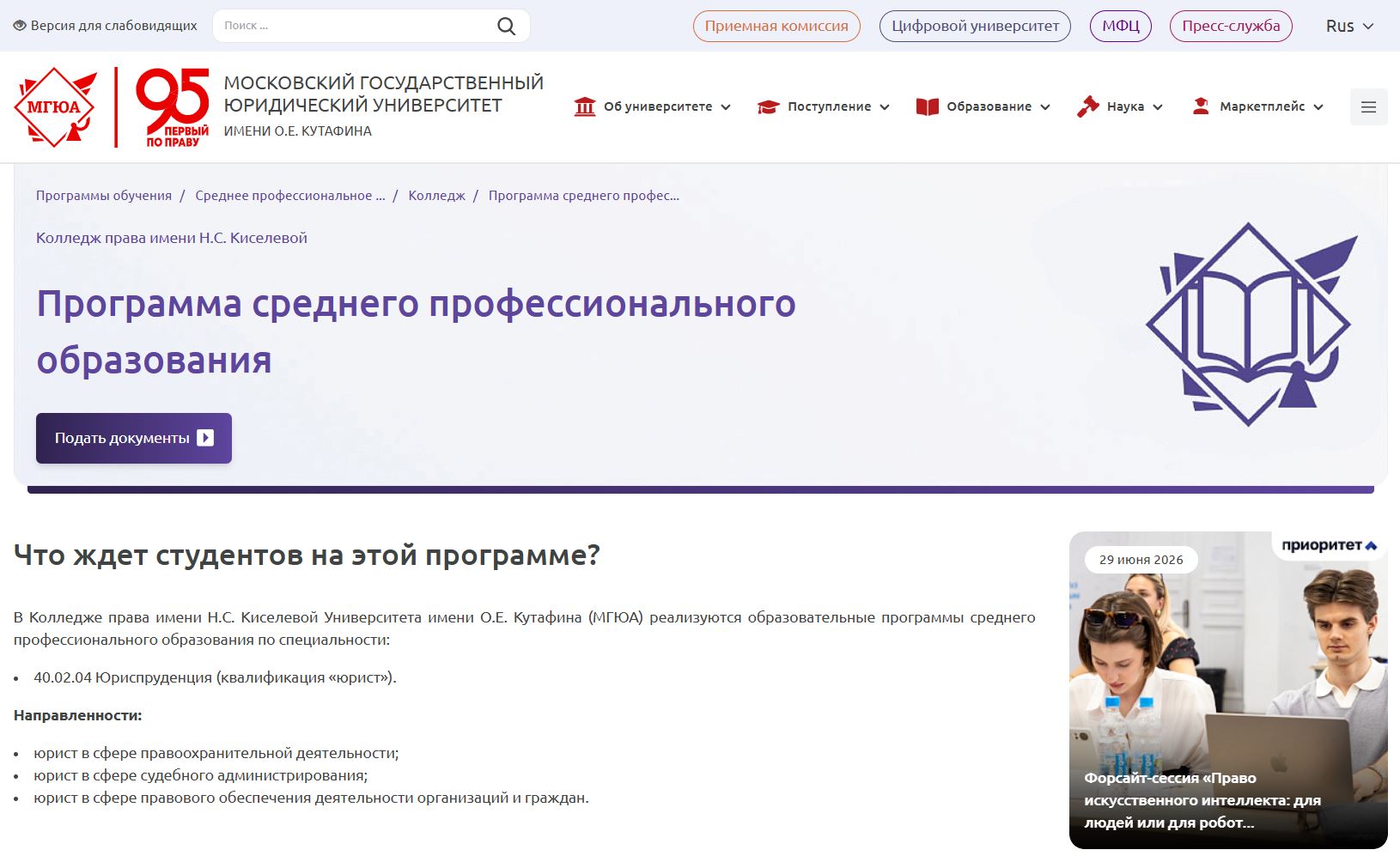The height and width of the screenshot is (862, 1400).
Task: Click the graduation cap icon beside Поступление
Action: (768, 106)
